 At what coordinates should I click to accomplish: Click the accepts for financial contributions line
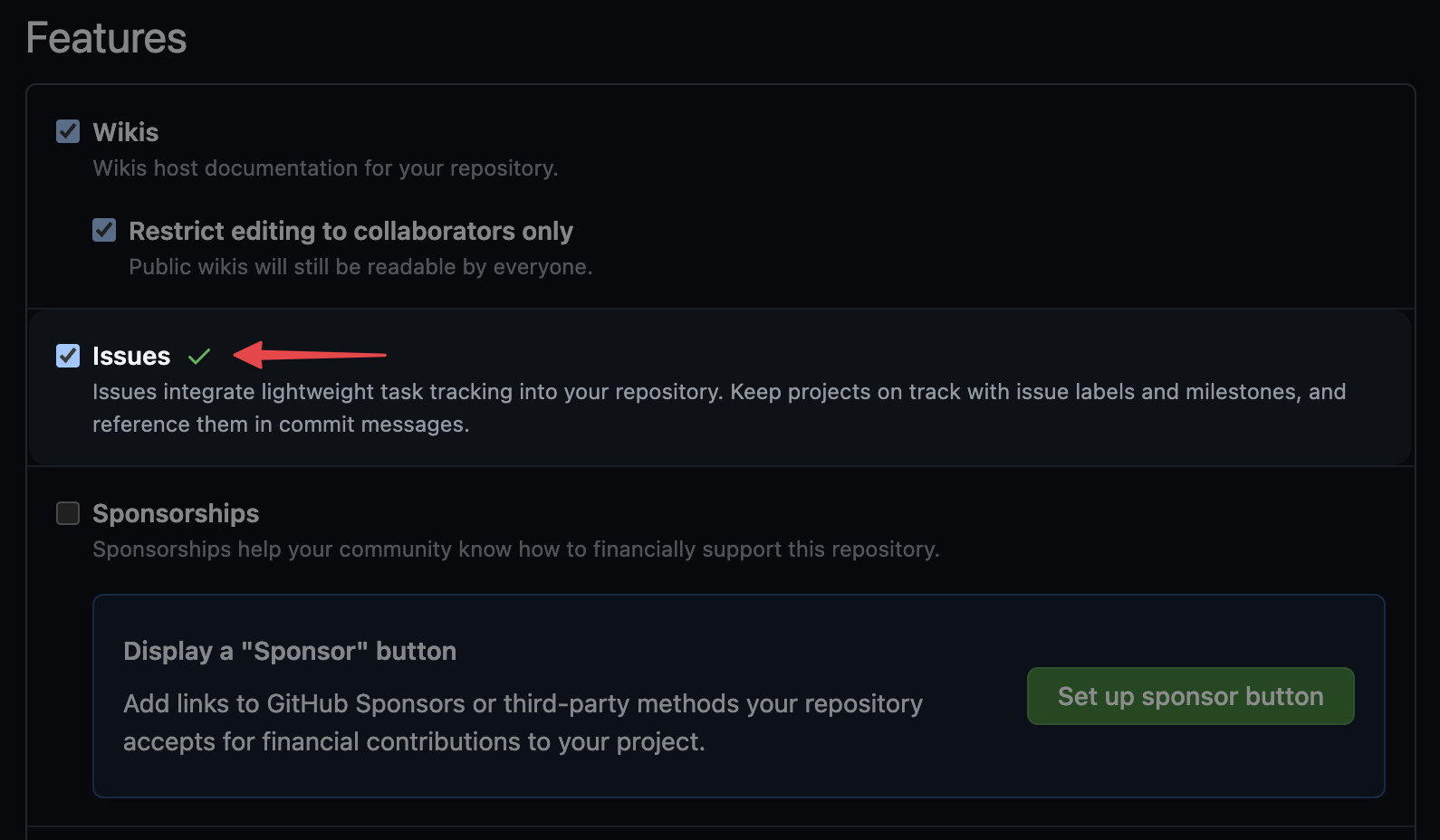414,741
